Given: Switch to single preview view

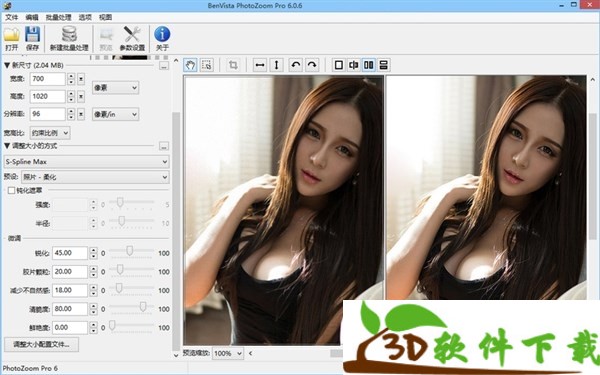Looking at the screenshot, I should (x=339, y=65).
